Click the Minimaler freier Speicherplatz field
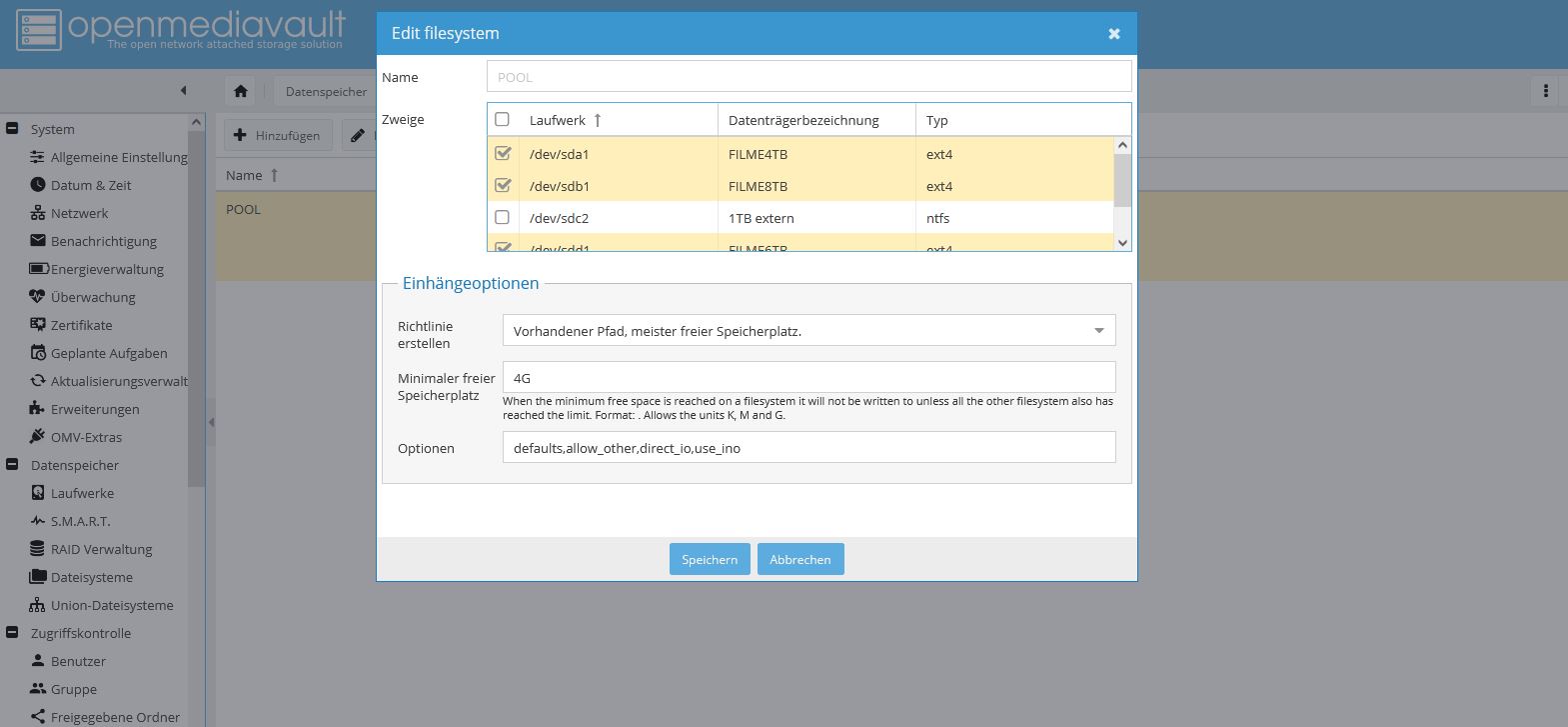Viewport: 1568px width, 727px height. [808, 378]
